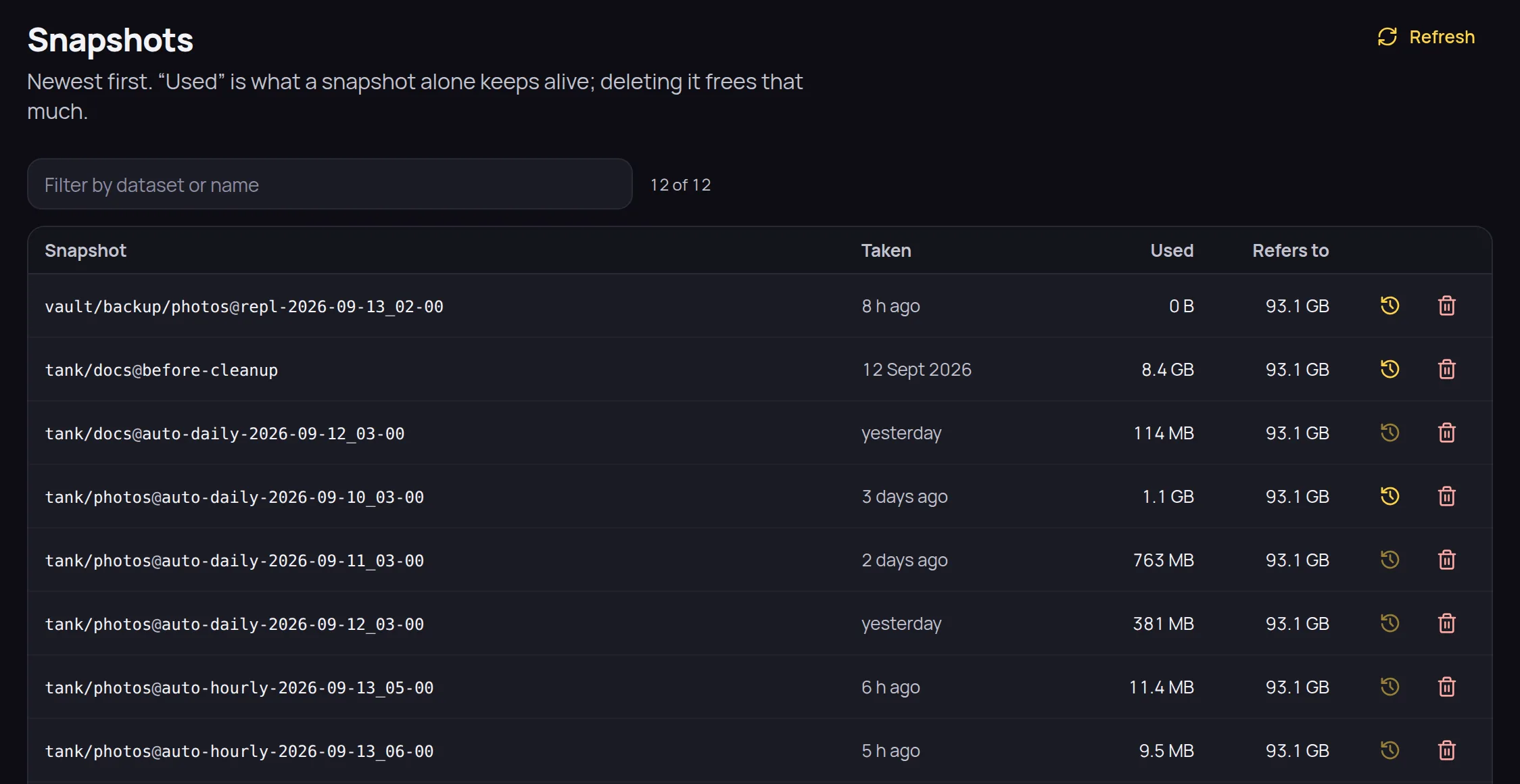This screenshot has height=784, width=1520.
Task: Click the Used column header
Action: click(1172, 251)
